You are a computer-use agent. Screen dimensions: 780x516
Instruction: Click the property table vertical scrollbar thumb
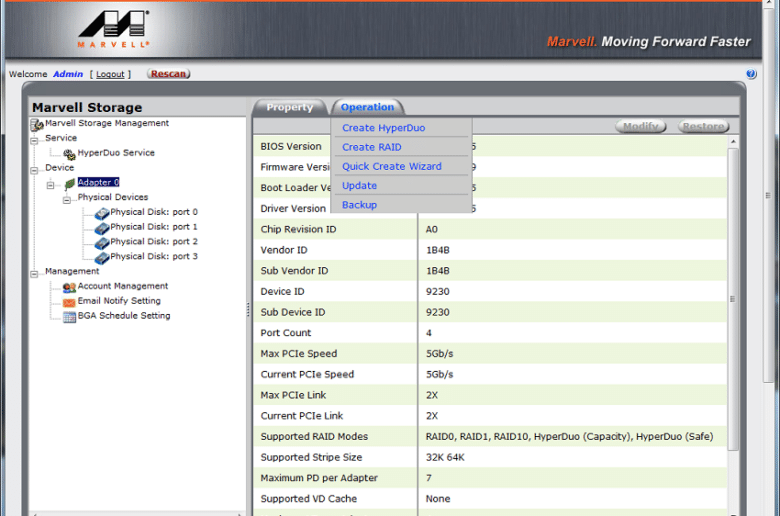click(x=733, y=299)
